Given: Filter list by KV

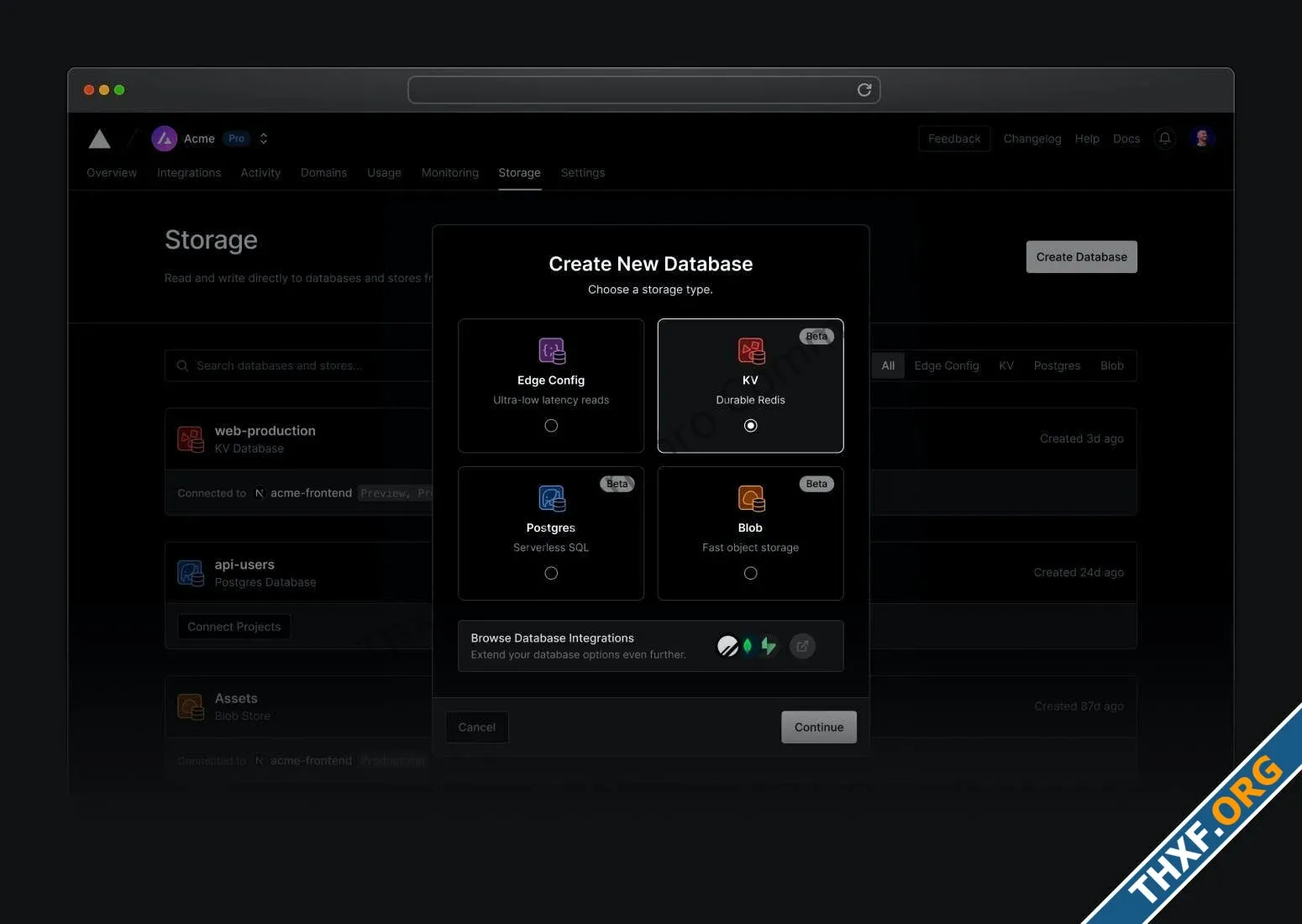Looking at the screenshot, I should pyautogui.click(x=1006, y=365).
